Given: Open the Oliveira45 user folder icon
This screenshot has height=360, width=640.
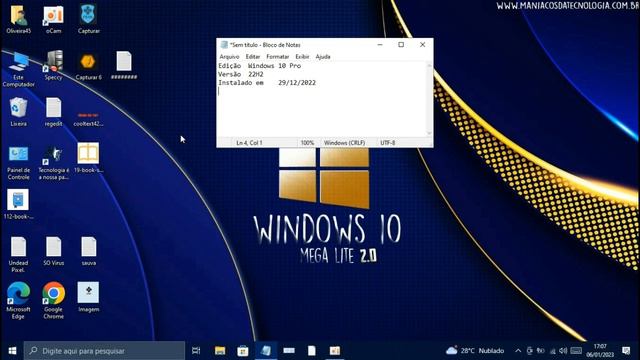Looking at the screenshot, I should pos(18,19).
